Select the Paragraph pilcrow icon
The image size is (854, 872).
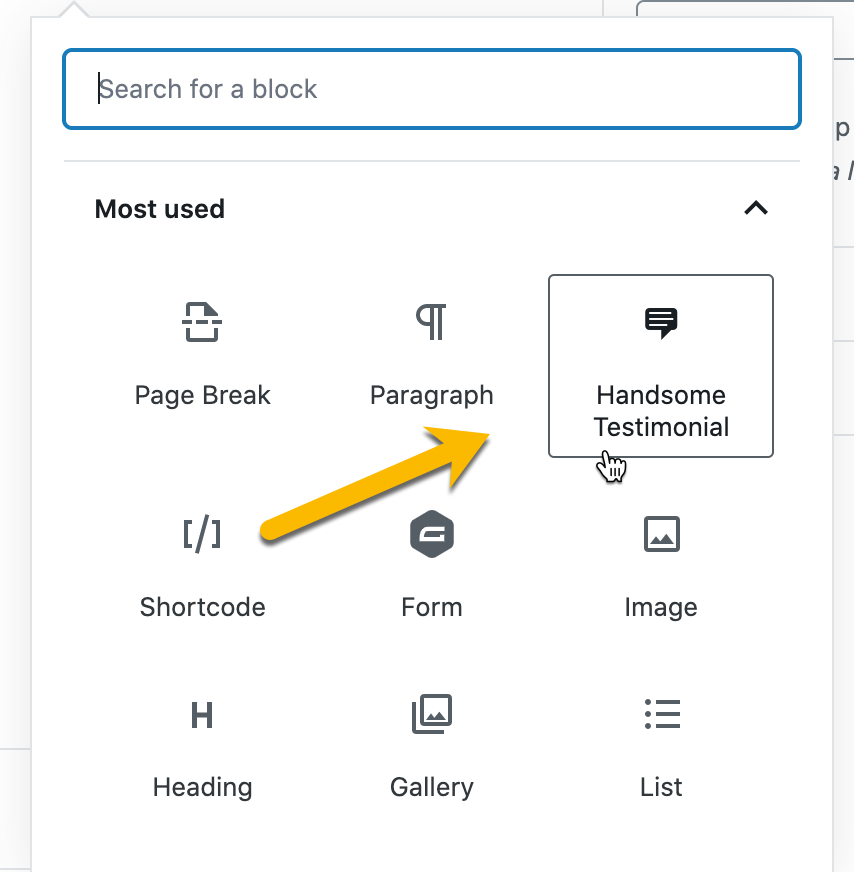tap(431, 321)
